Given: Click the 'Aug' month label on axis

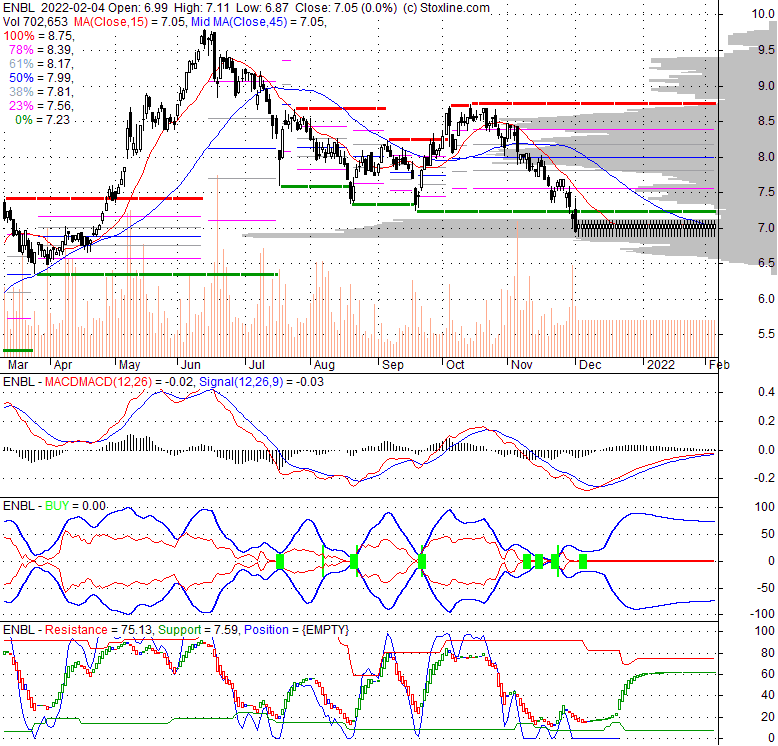Looking at the screenshot, I should 324,365.
